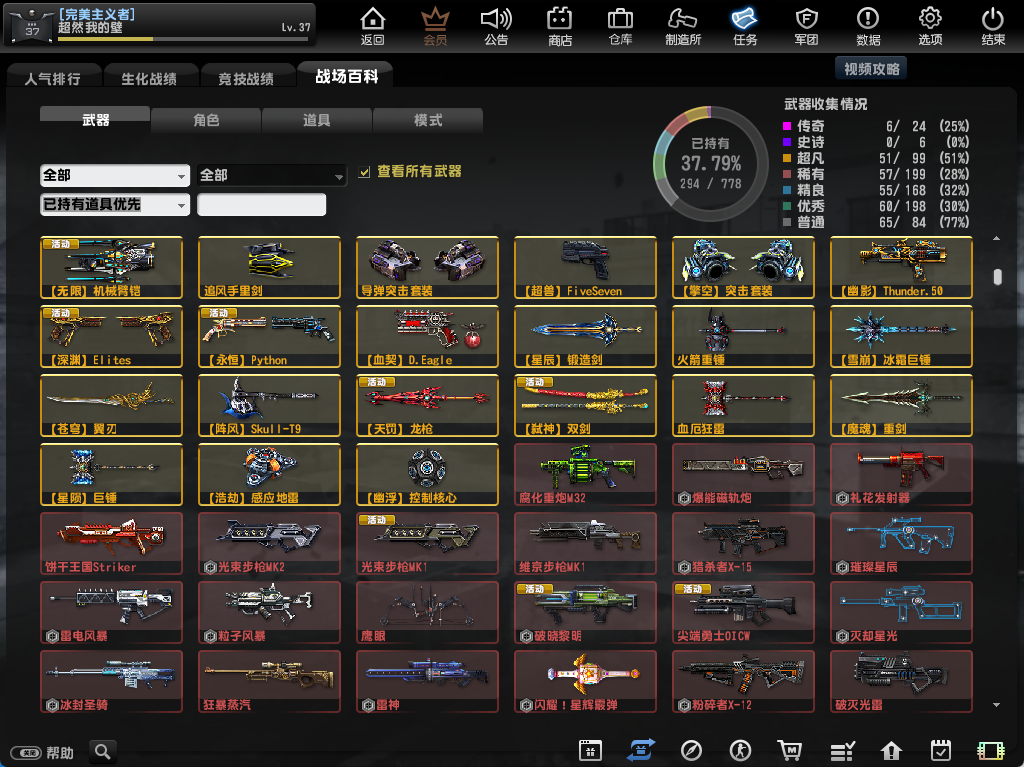Open the 狂暴蒸汽 sniper weapon card
1024x767 pixels.
269,681
